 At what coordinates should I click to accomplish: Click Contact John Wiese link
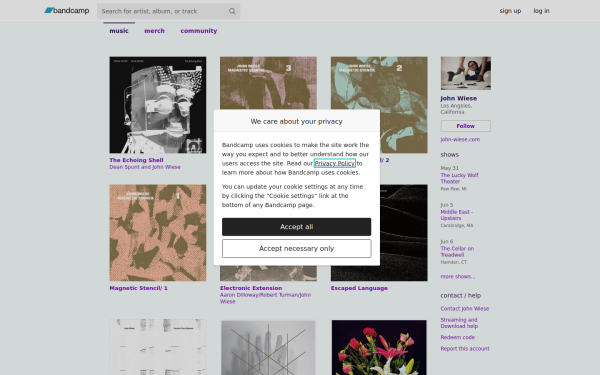pyautogui.click(x=465, y=308)
